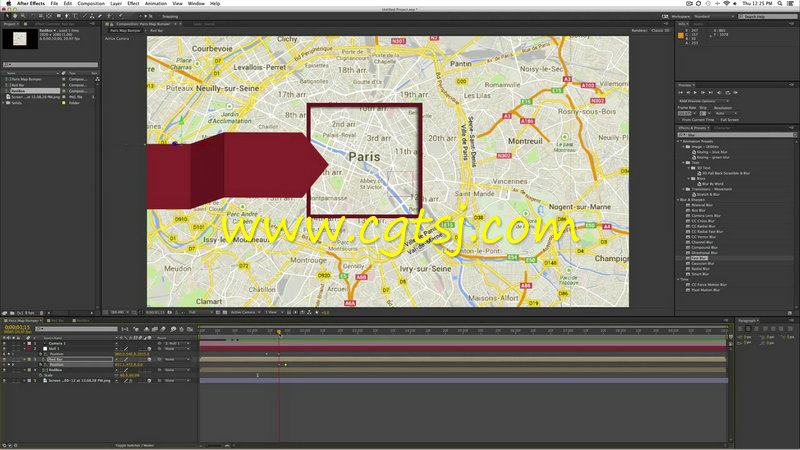Hide the Red Bar layer
This screenshot has width=800, height=450.
4,359
